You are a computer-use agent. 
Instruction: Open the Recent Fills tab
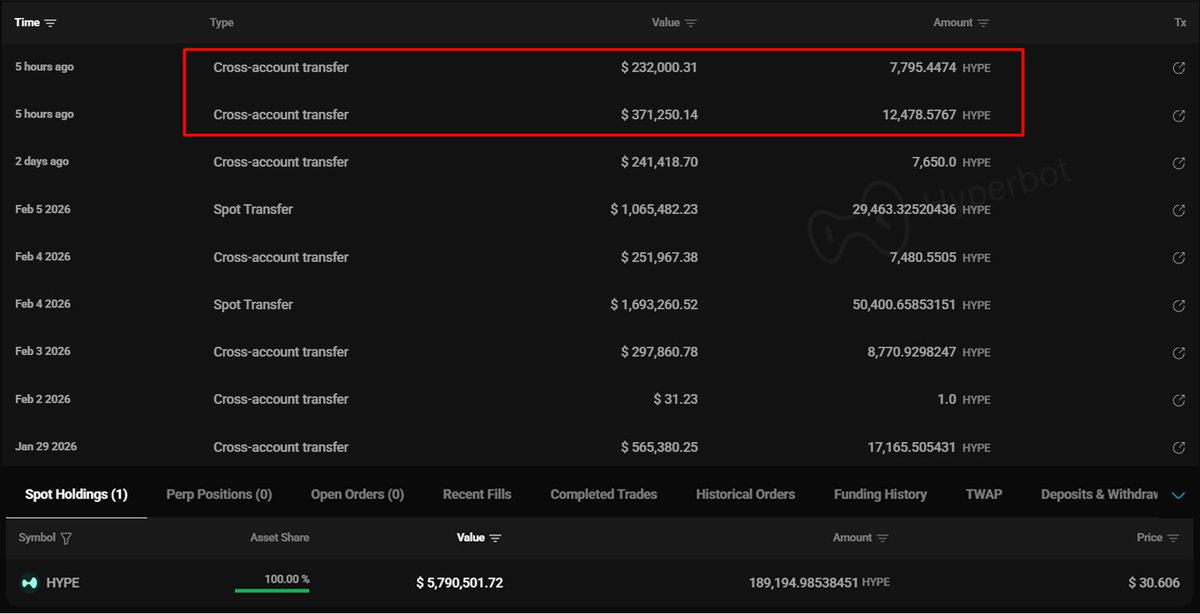coord(477,494)
